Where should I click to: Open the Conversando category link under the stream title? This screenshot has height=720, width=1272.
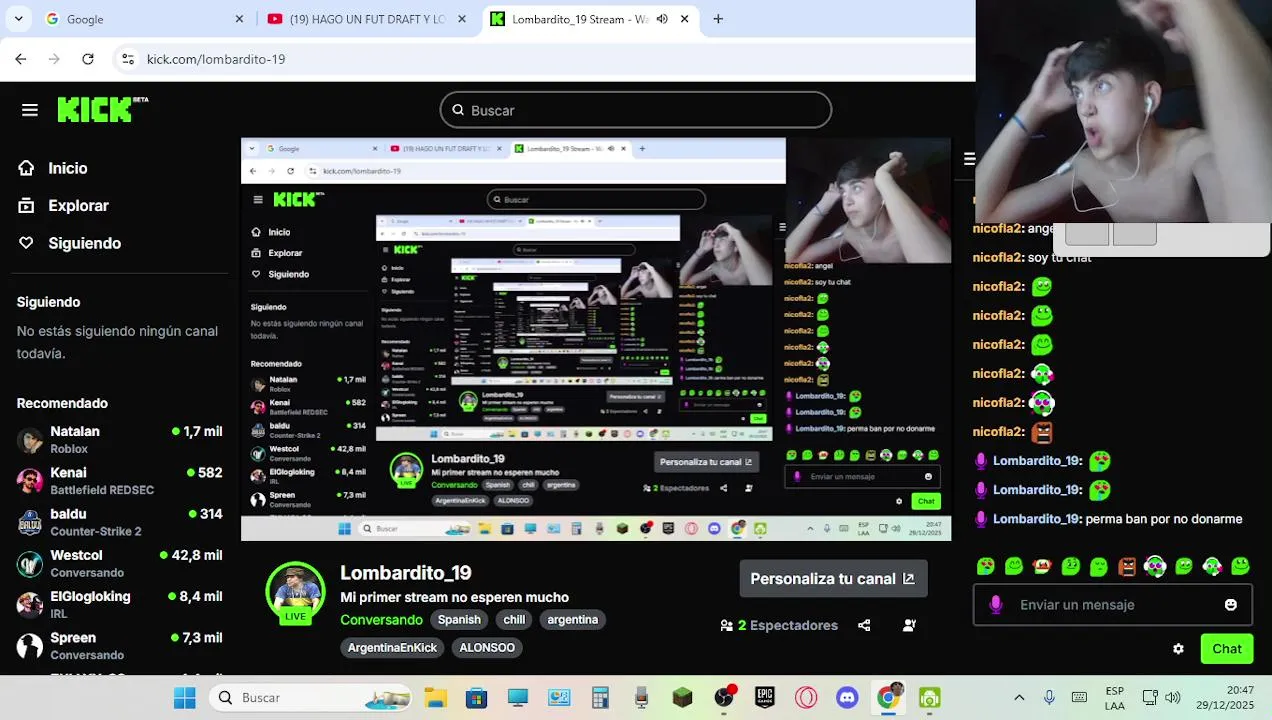pyautogui.click(x=381, y=619)
